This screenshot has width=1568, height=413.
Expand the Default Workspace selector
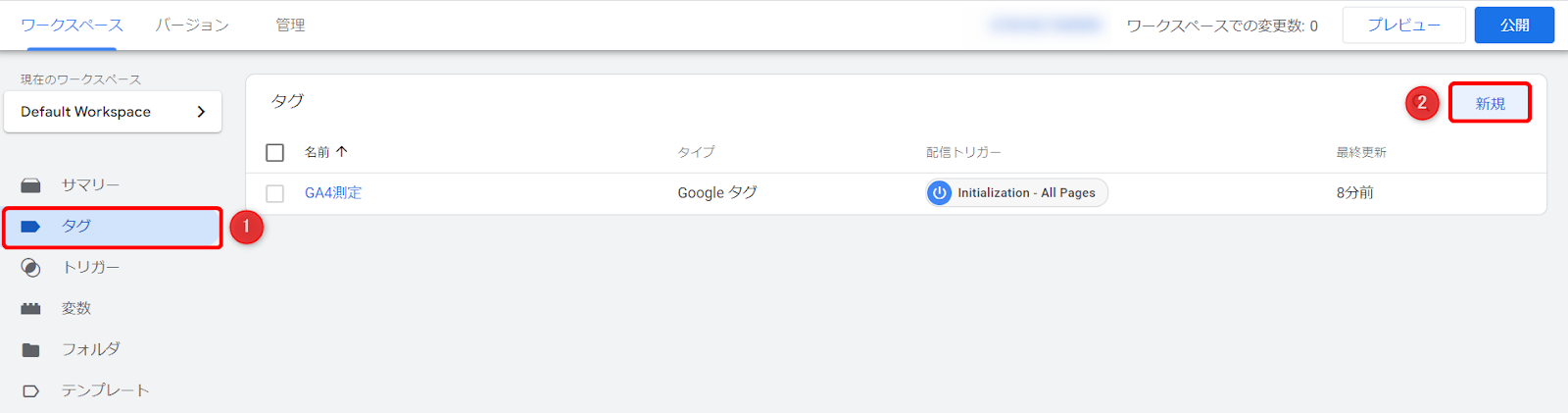[112, 112]
